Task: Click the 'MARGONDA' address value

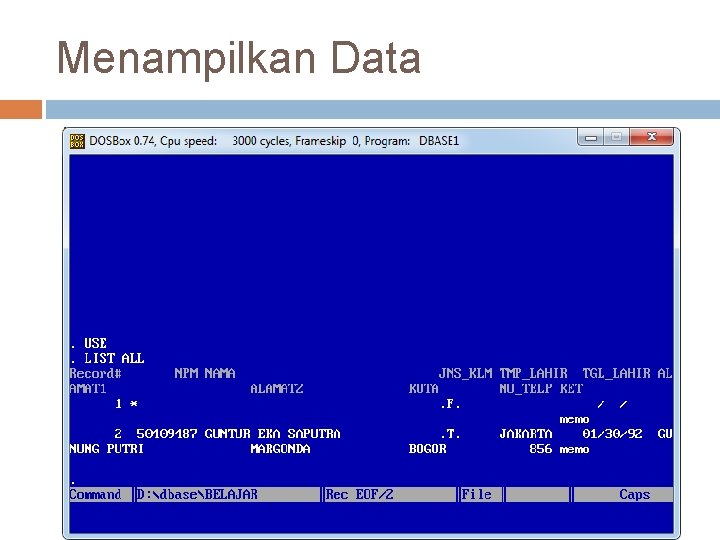Action: click(x=280, y=449)
